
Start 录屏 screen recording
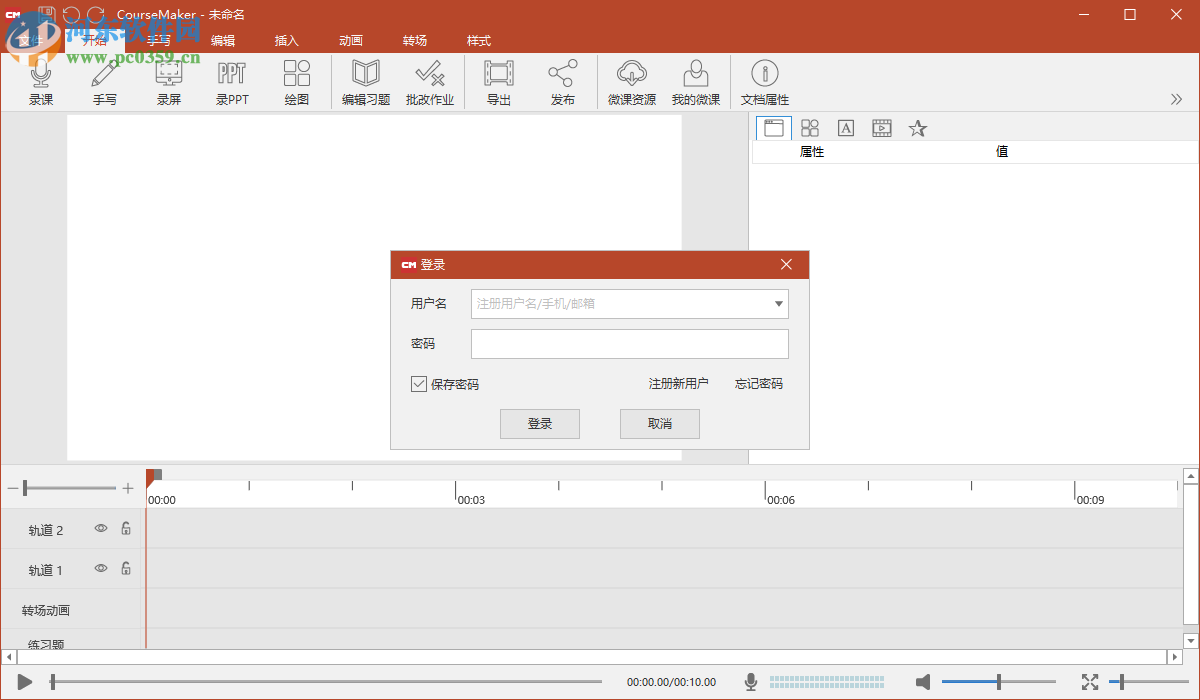(x=168, y=80)
